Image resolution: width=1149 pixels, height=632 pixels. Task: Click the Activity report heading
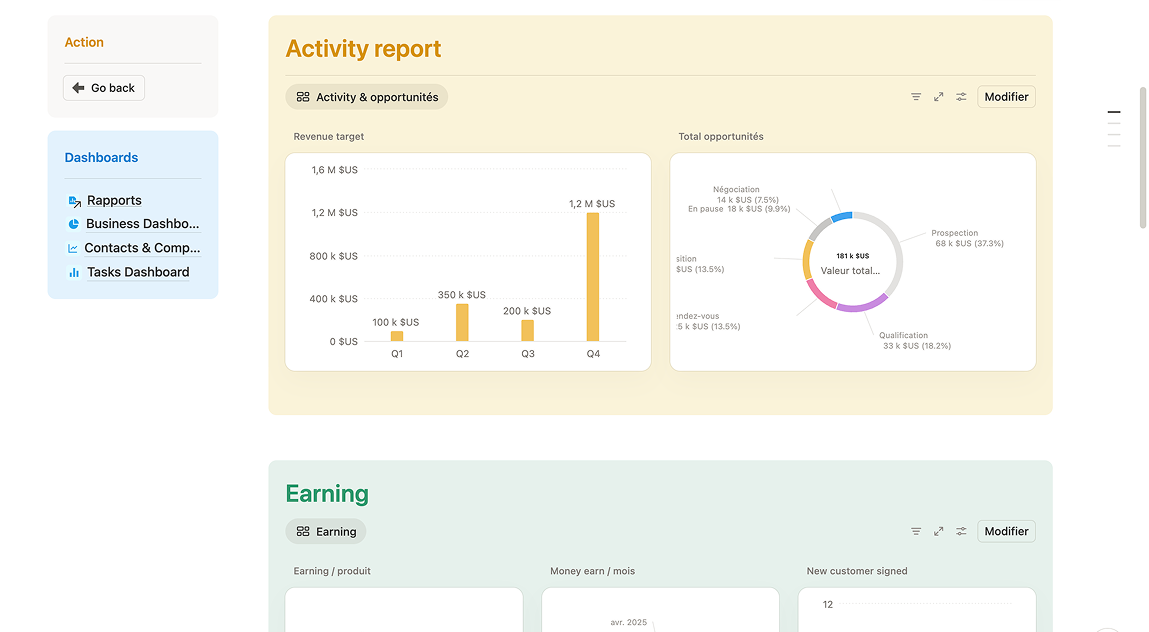(363, 49)
